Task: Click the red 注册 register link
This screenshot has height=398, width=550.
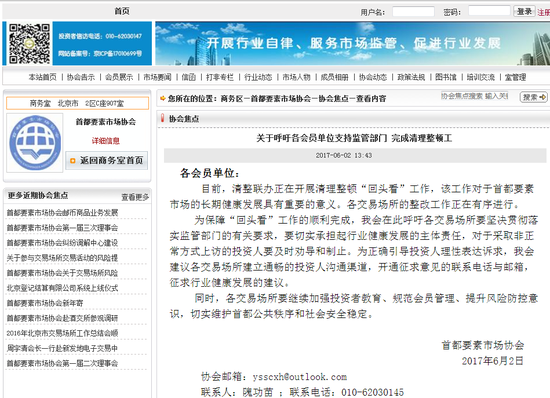Action: click(x=543, y=12)
